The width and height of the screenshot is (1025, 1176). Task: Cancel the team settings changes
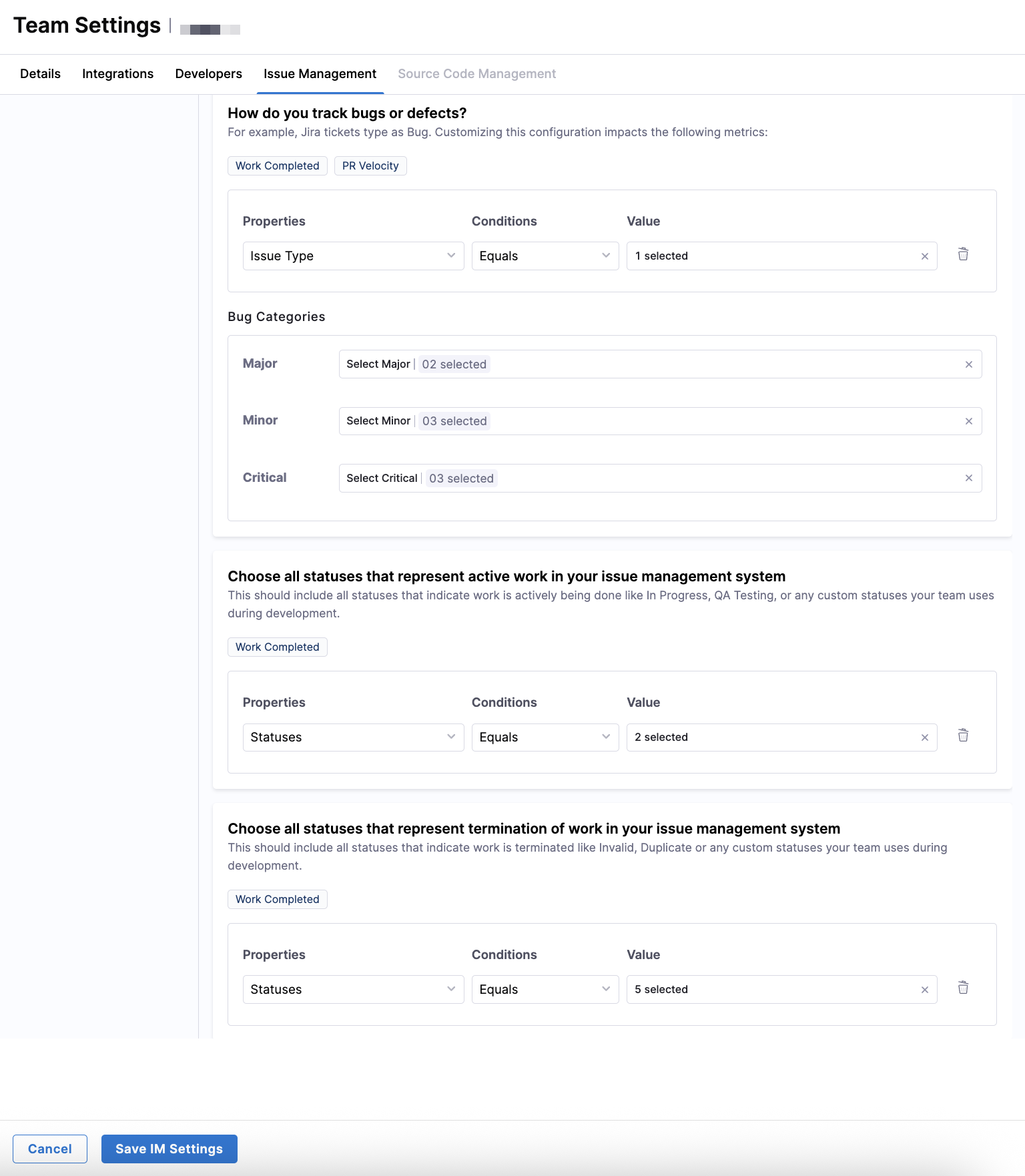50,1149
